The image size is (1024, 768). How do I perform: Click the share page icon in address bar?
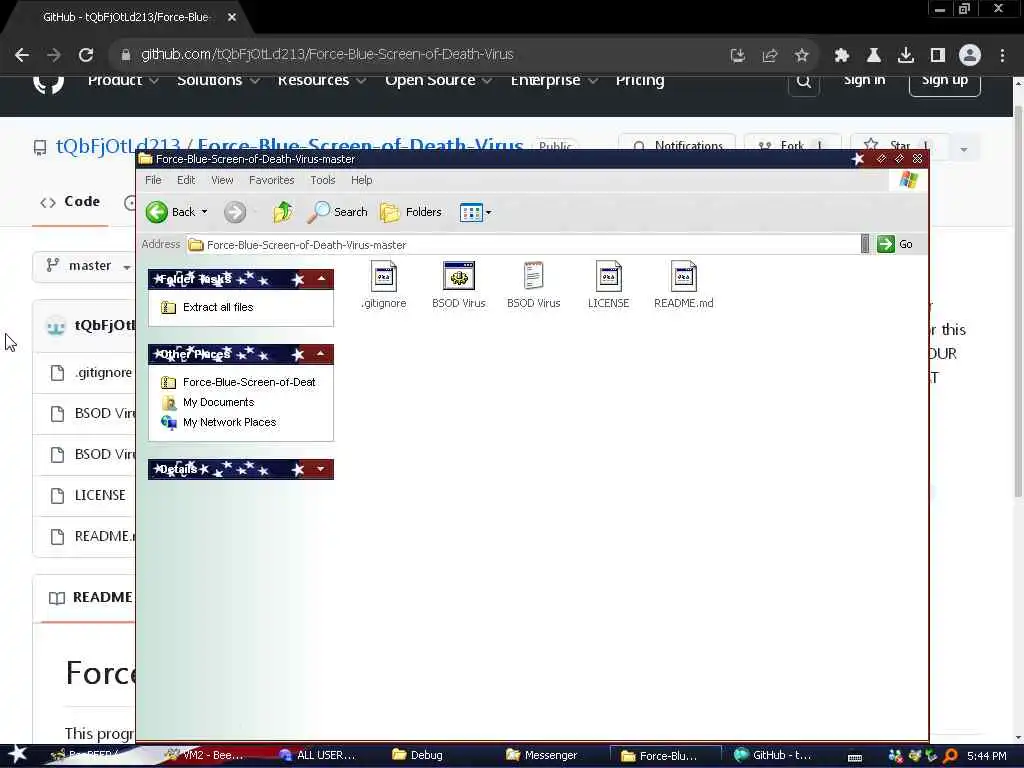[x=769, y=56]
